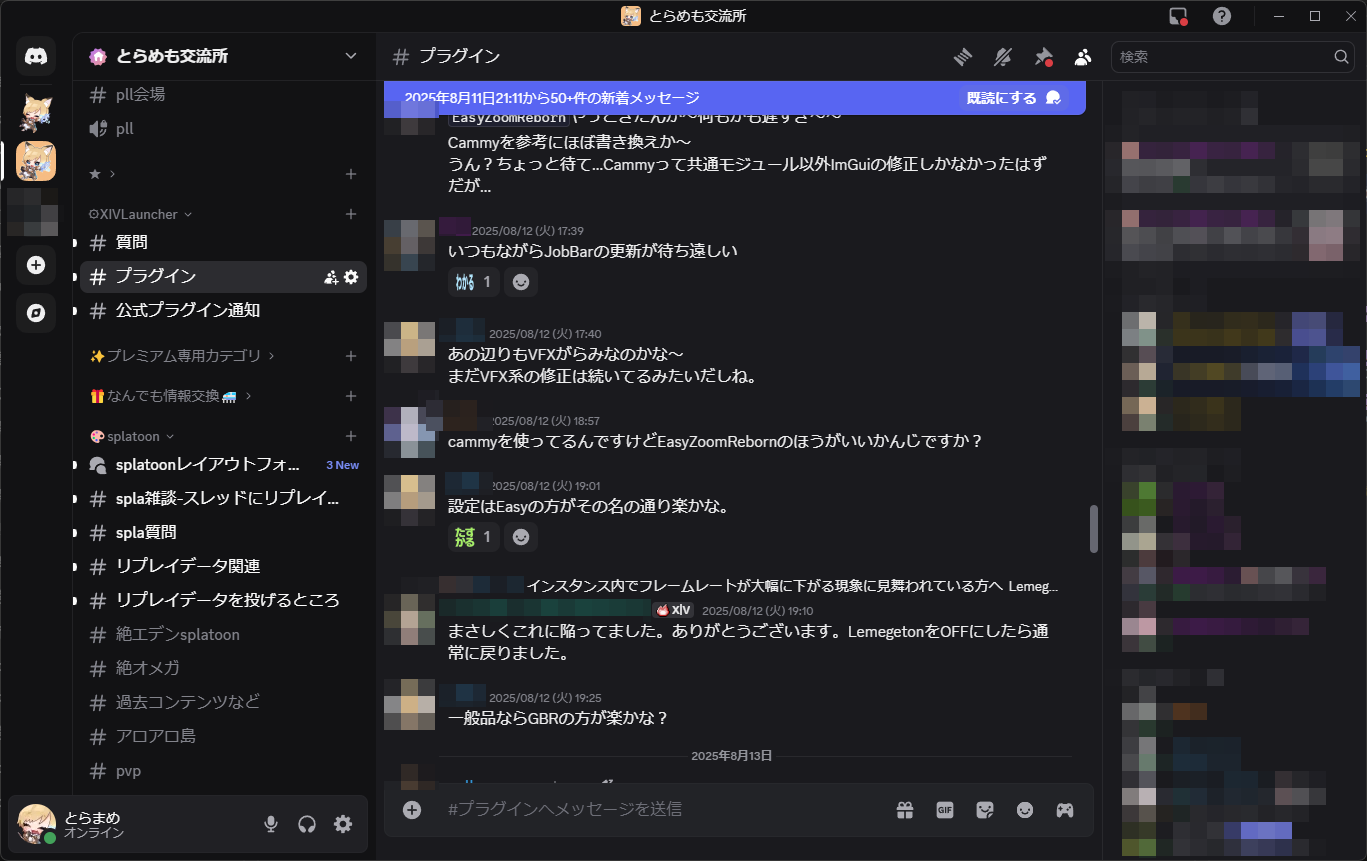1367x861 pixels.
Task: Open channel settings gear for プラグイン
Action: tap(351, 277)
